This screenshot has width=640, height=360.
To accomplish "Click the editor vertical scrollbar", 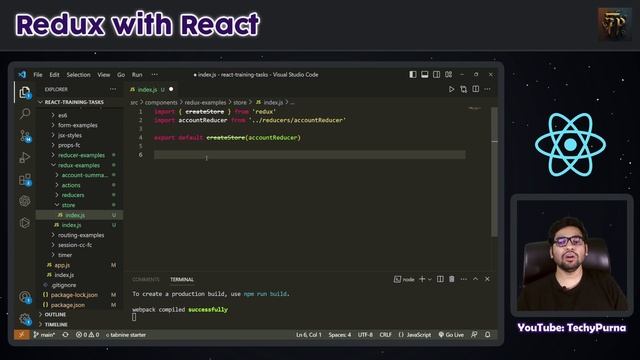I will click(494, 171).
